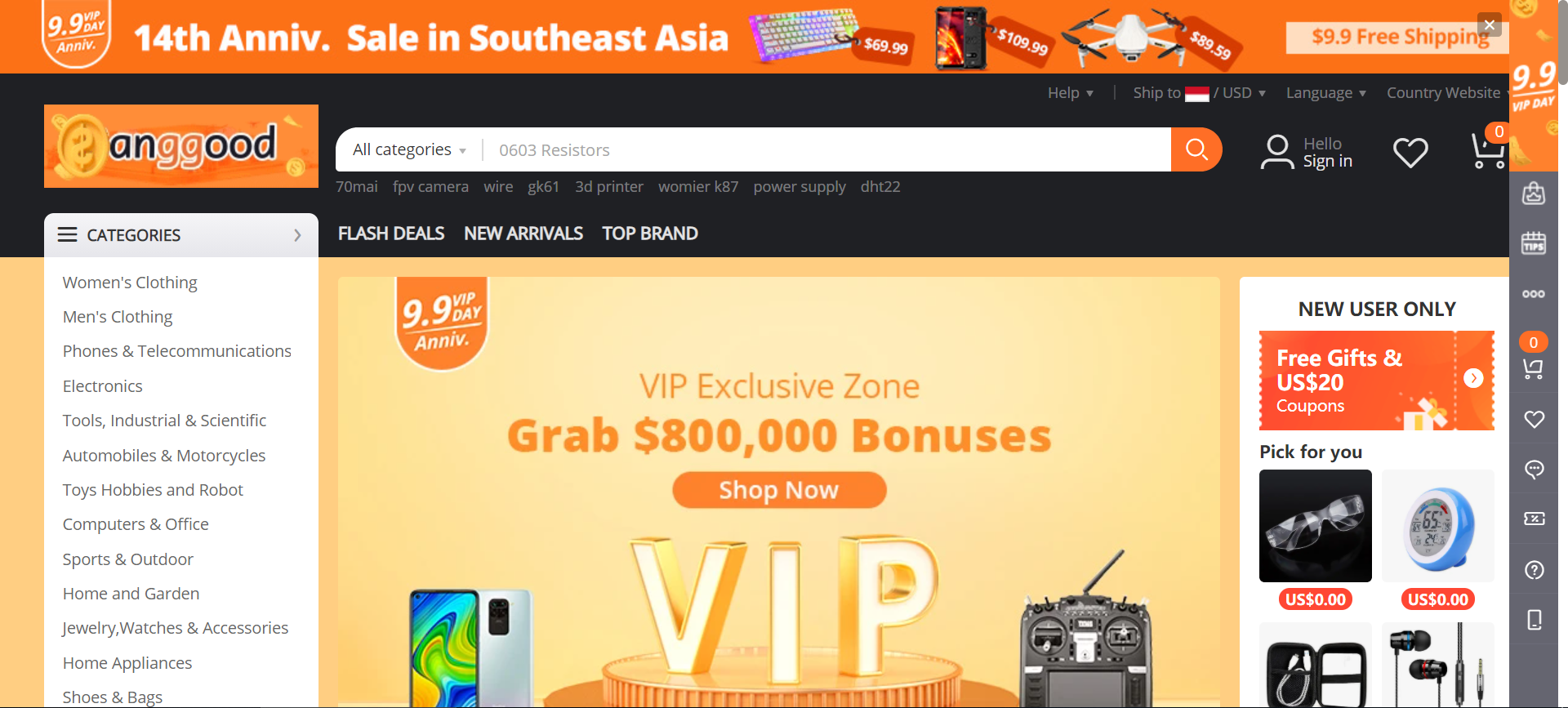This screenshot has width=1568, height=708.
Task: Click the sidebar chat message icon
Action: pos(1535,470)
